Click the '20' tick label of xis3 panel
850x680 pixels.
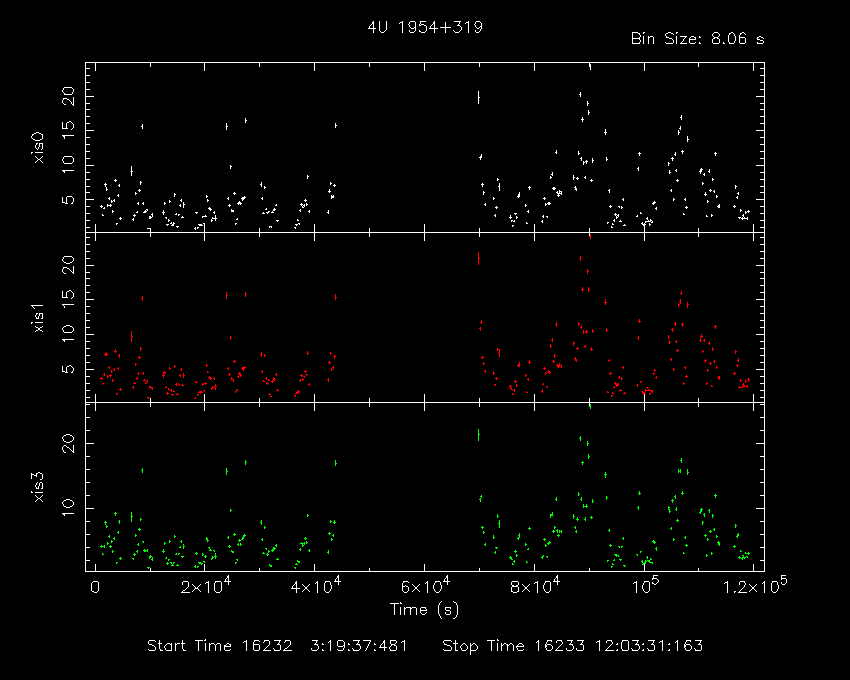coord(69,443)
